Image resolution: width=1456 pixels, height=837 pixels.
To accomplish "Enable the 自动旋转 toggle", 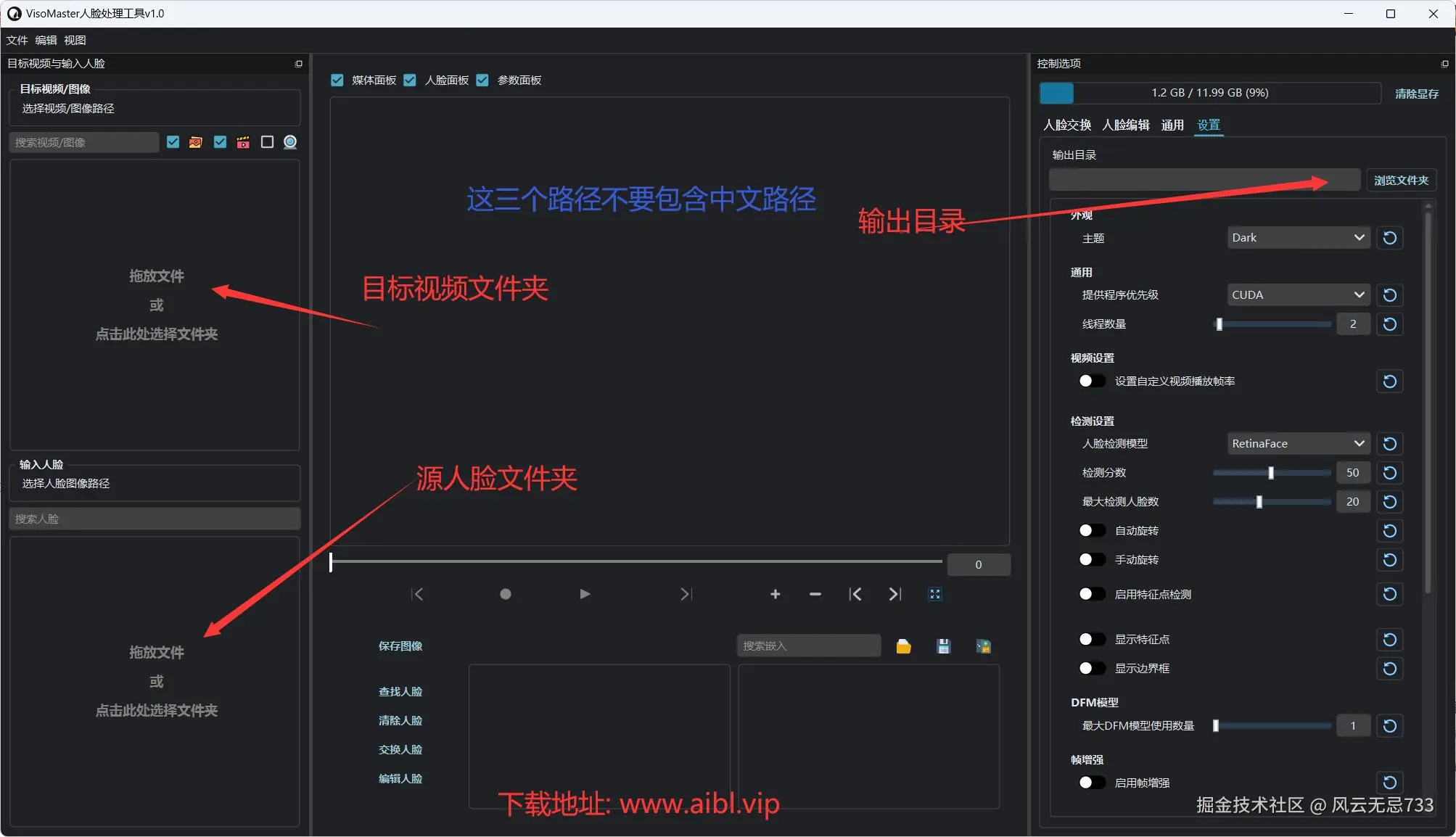I will click(1091, 530).
